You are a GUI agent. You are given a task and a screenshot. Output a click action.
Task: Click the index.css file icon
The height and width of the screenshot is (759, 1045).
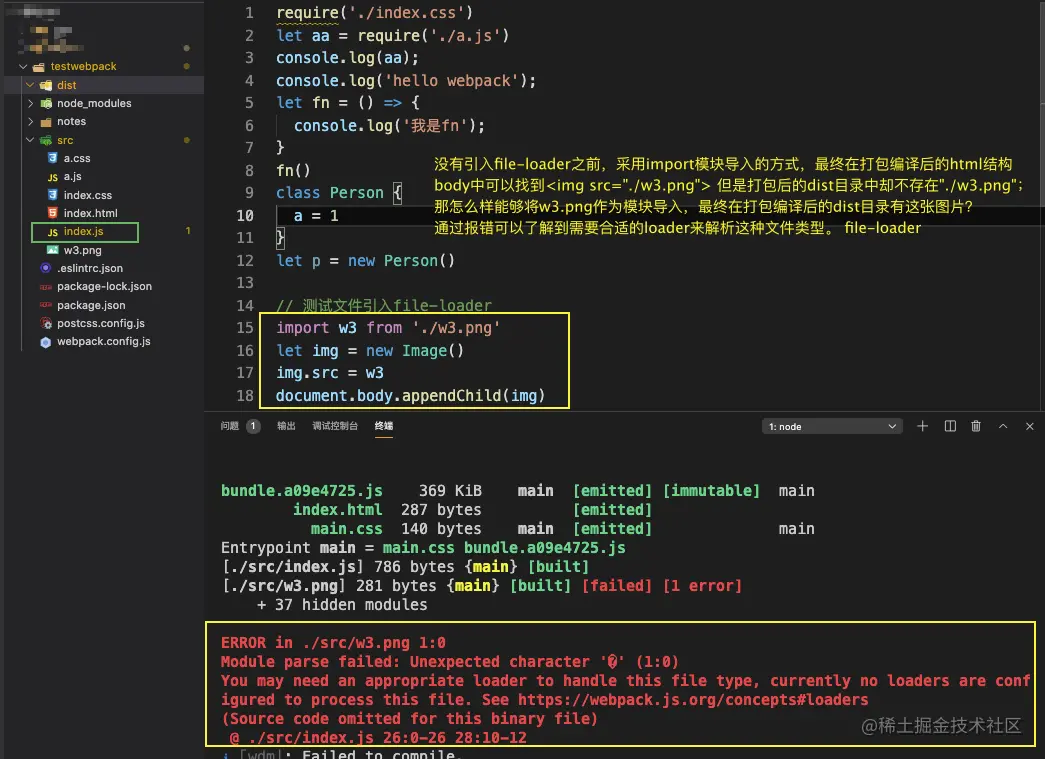[53, 195]
